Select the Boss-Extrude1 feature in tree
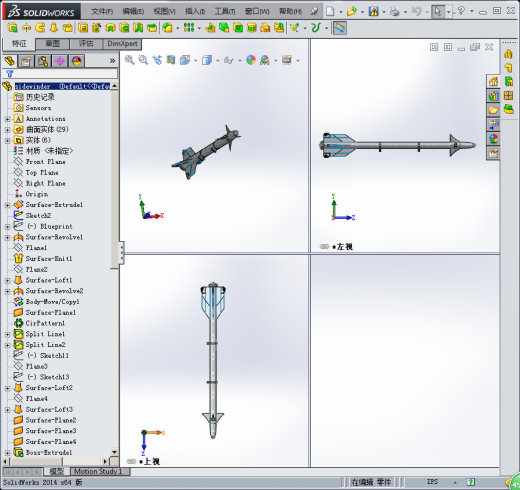Viewport: 520px width, 490px height. [x=49, y=452]
